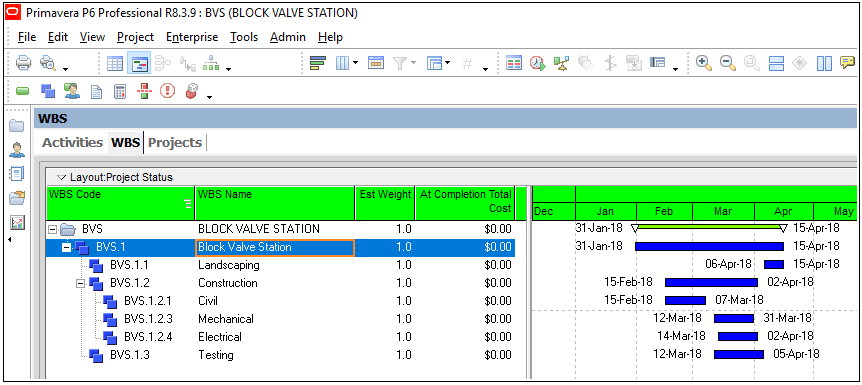
Task: Click the Group and Sort icon
Action: coord(435,63)
